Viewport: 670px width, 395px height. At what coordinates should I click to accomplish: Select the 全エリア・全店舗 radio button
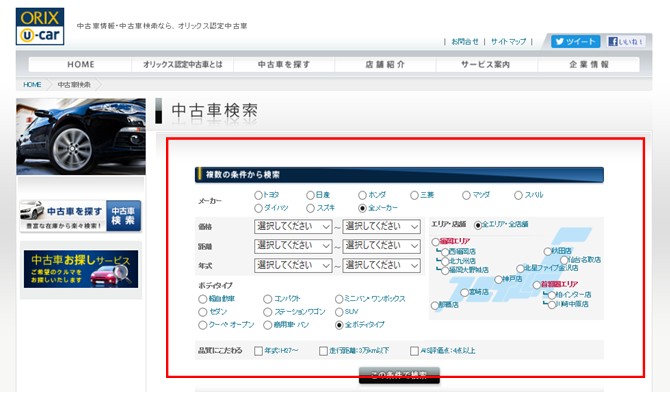pyautogui.click(x=478, y=225)
